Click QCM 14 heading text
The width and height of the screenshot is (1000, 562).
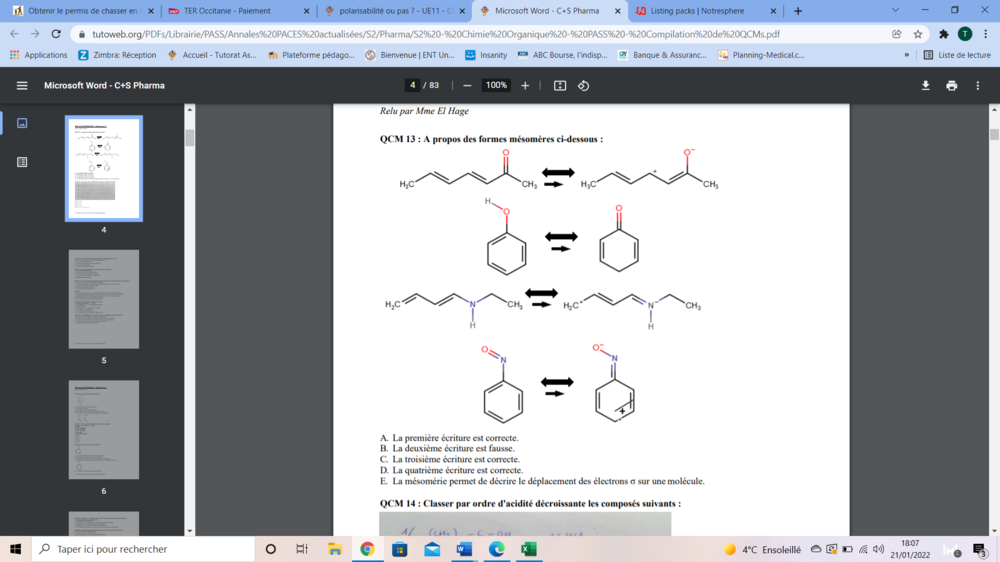coord(530,503)
